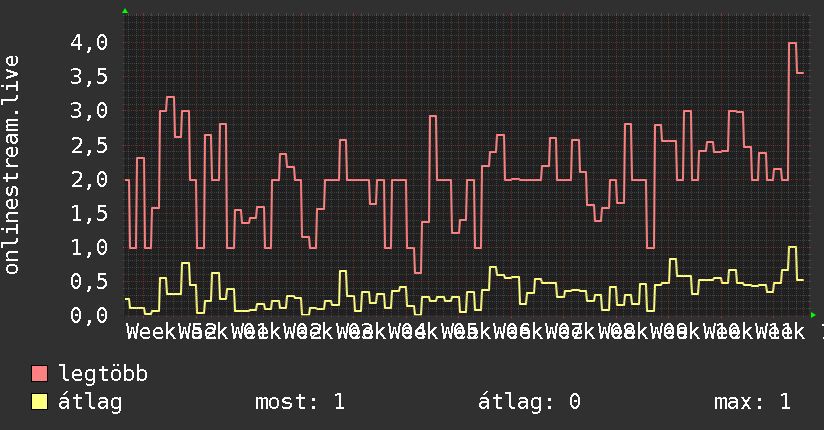The height and width of the screenshot is (430, 824).
Task: Click the green arrow ending the x-axis
Action: point(813,315)
